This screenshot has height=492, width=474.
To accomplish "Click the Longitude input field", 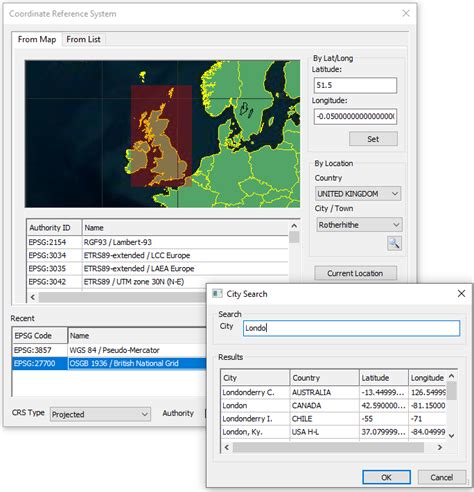I will [x=355, y=116].
